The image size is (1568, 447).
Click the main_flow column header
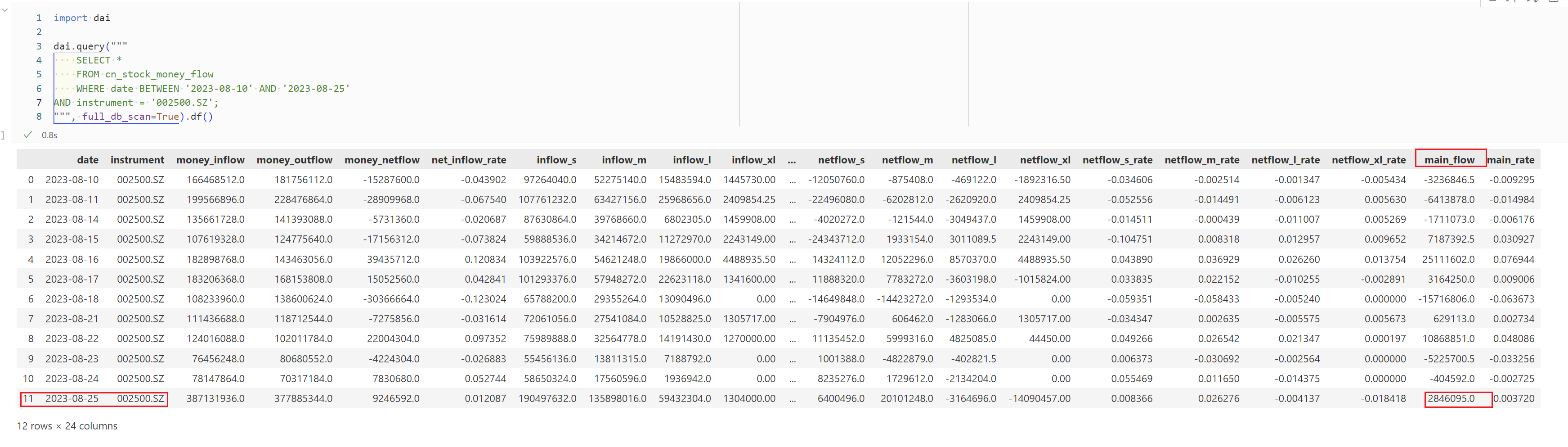coord(1449,159)
